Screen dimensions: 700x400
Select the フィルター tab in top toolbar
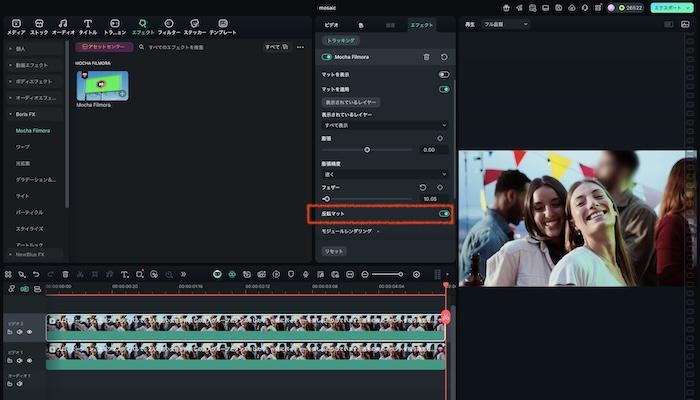point(168,25)
